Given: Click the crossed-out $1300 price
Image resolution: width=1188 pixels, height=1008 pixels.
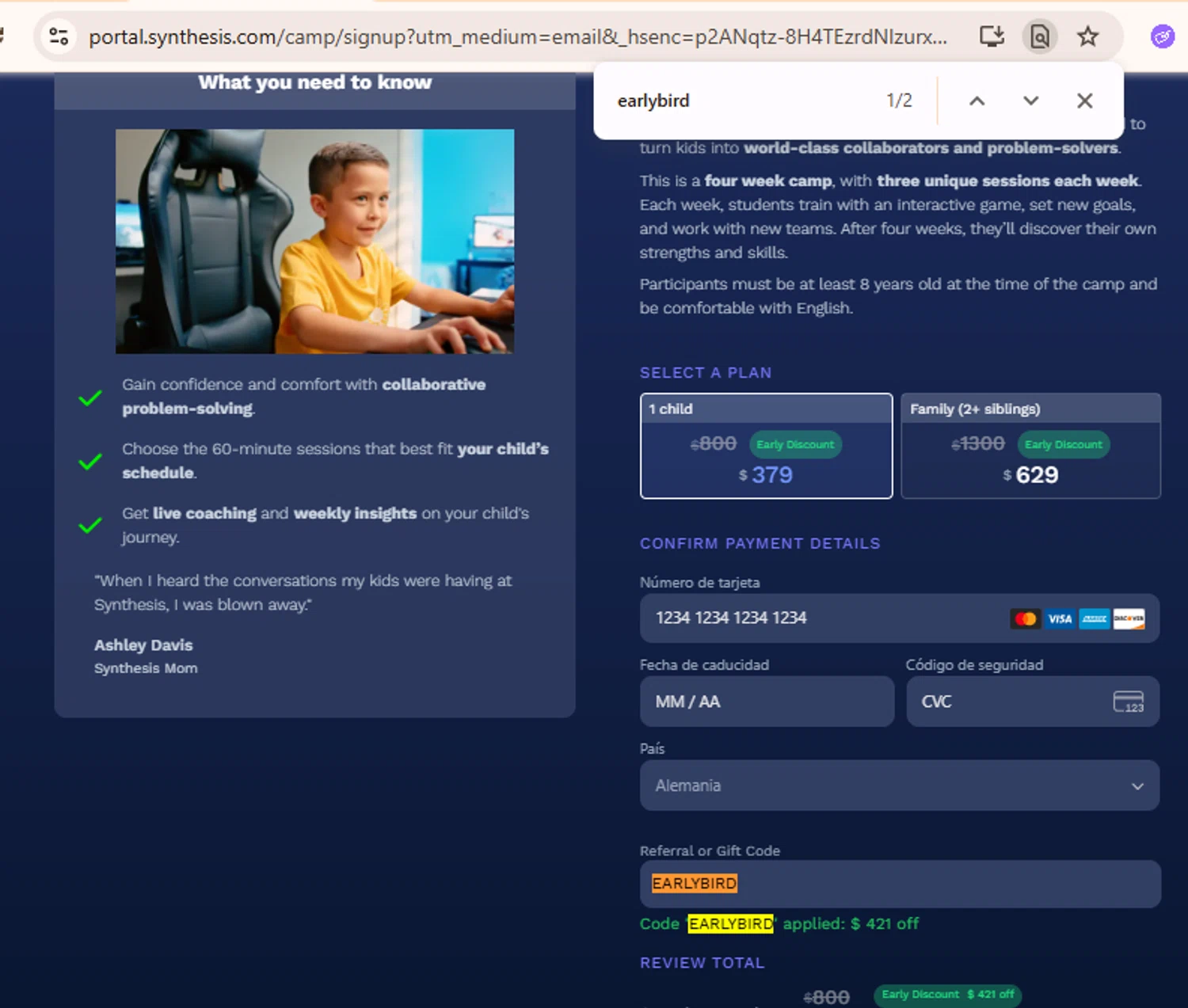Looking at the screenshot, I should pos(978,444).
